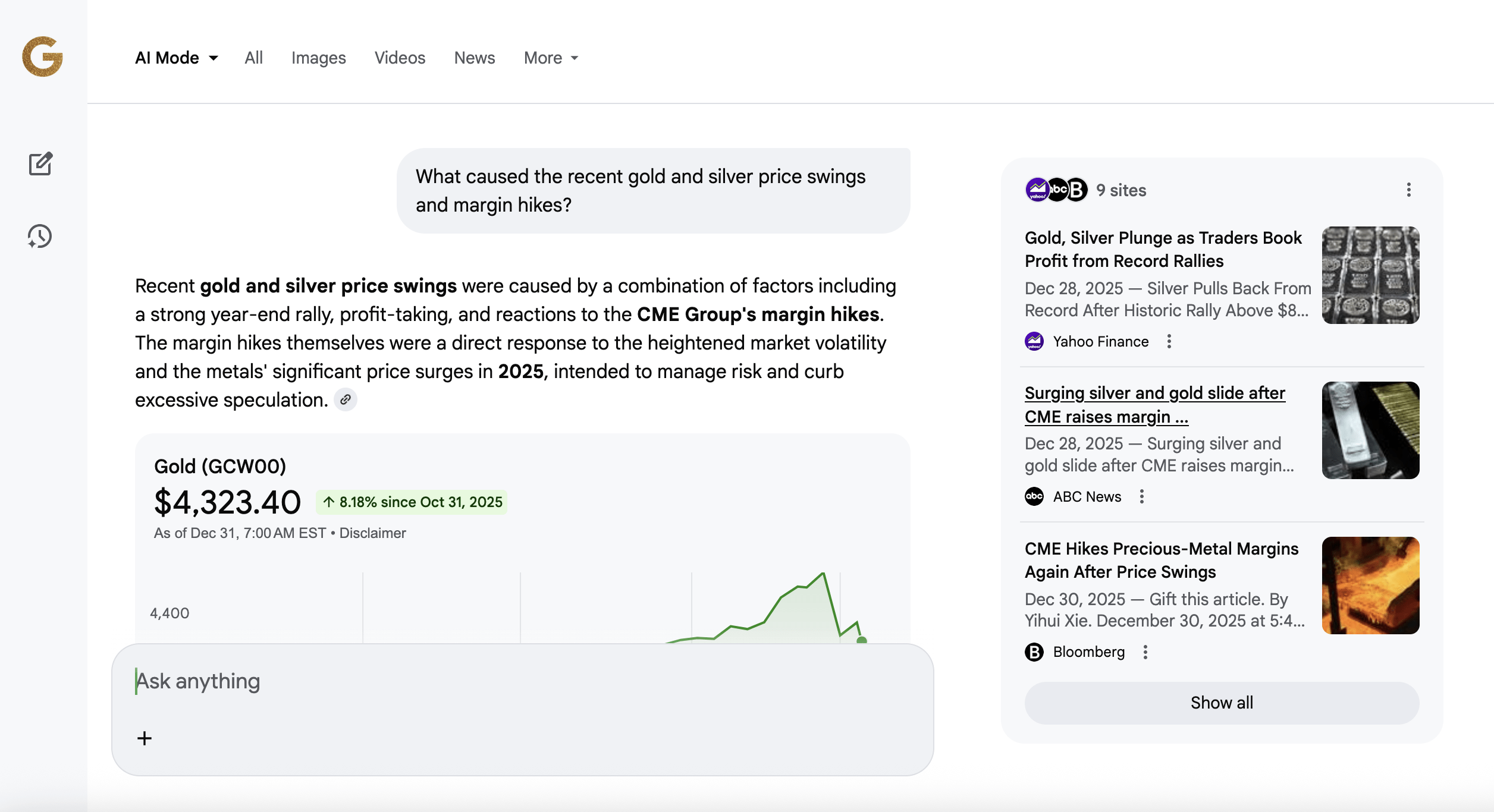Expand the More dropdown menu
Viewport: 1494px width, 812px height.
(x=551, y=58)
